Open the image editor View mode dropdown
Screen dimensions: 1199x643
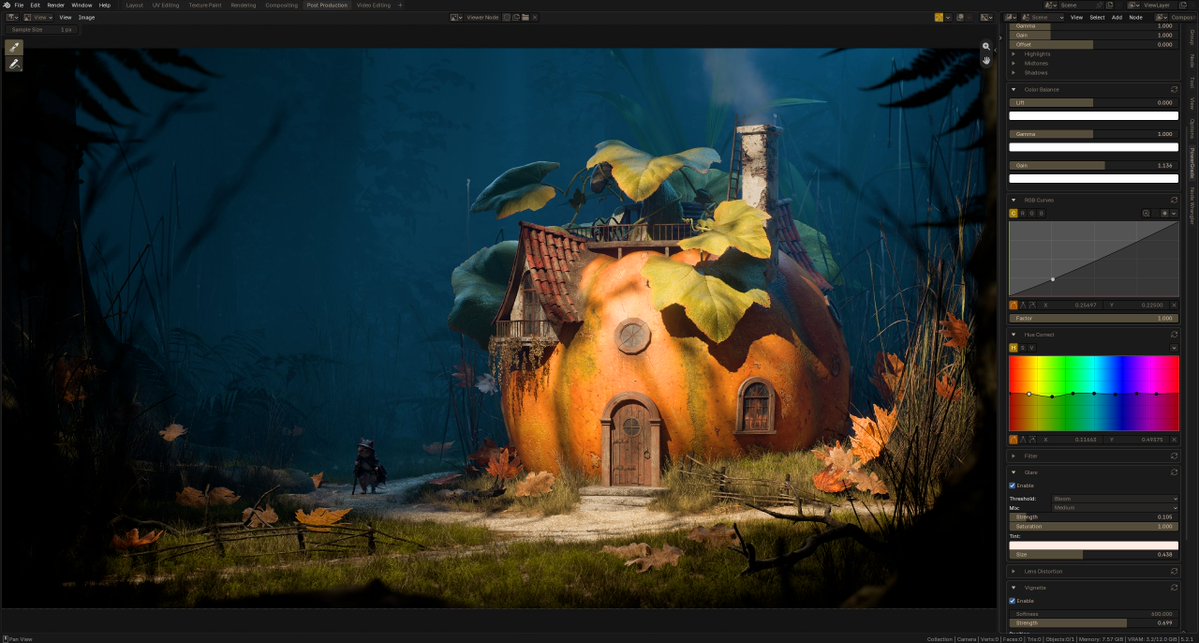(x=37, y=17)
